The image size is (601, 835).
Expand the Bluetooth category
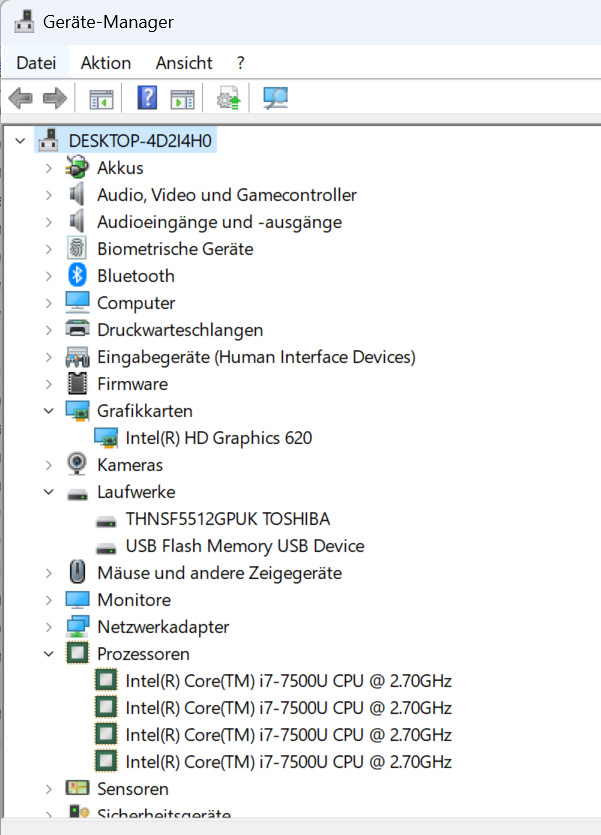pos(48,276)
